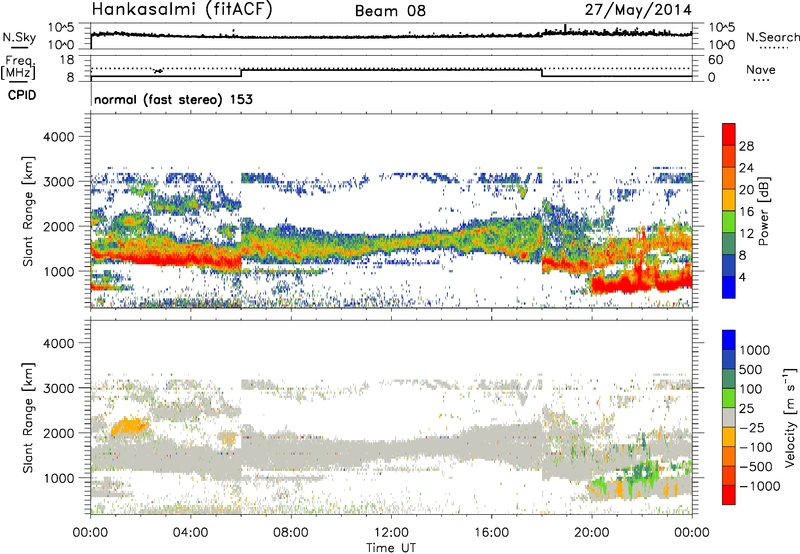Click the Velocity [m s-1] colorbar title
The image size is (800, 554).
click(x=790, y=417)
